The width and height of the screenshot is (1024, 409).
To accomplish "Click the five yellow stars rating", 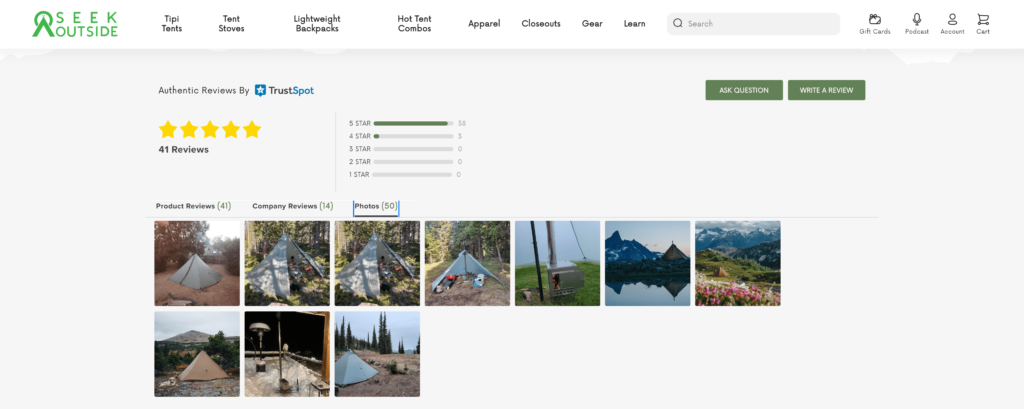I will pyautogui.click(x=209, y=130).
